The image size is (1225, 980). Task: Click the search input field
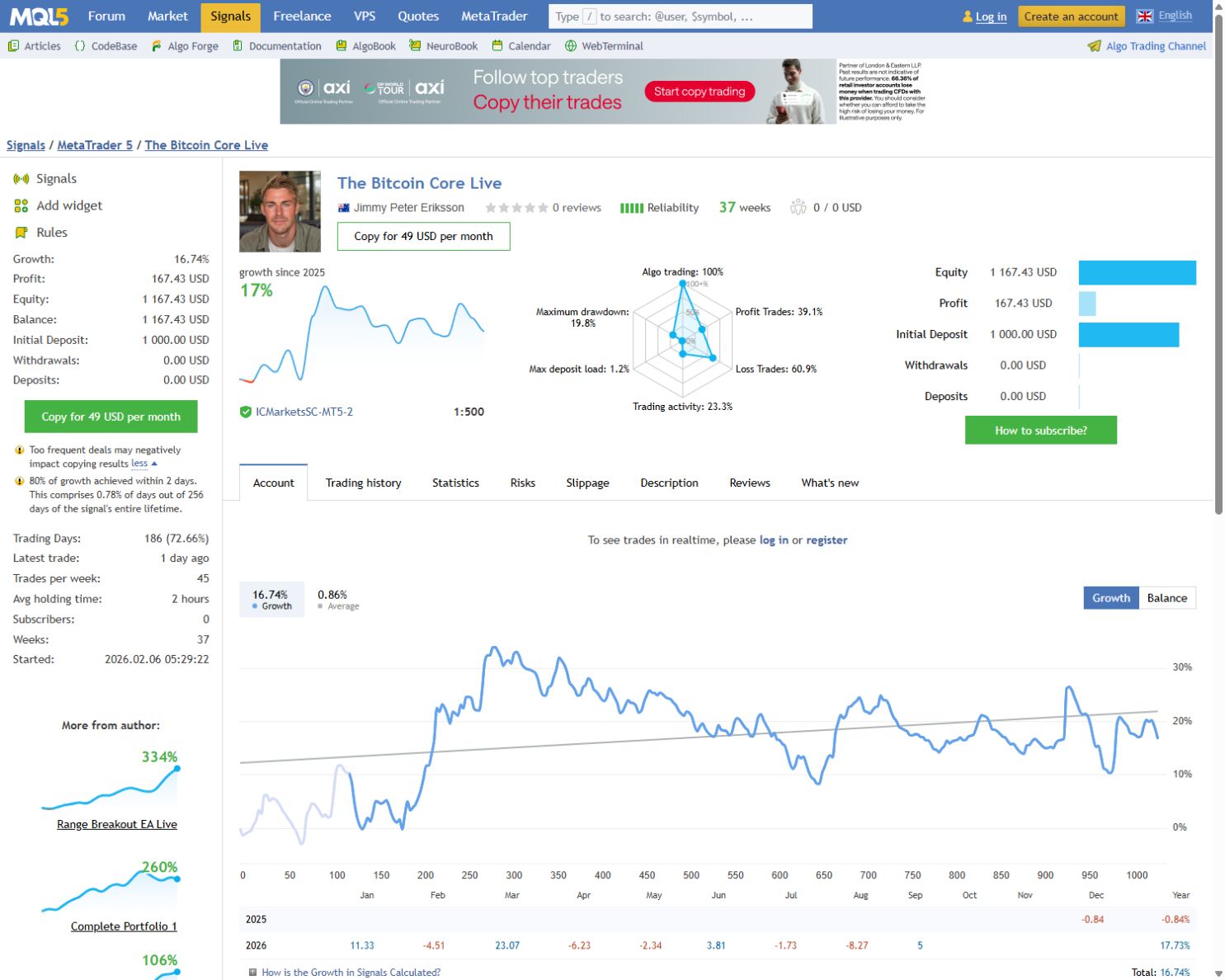pos(681,16)
